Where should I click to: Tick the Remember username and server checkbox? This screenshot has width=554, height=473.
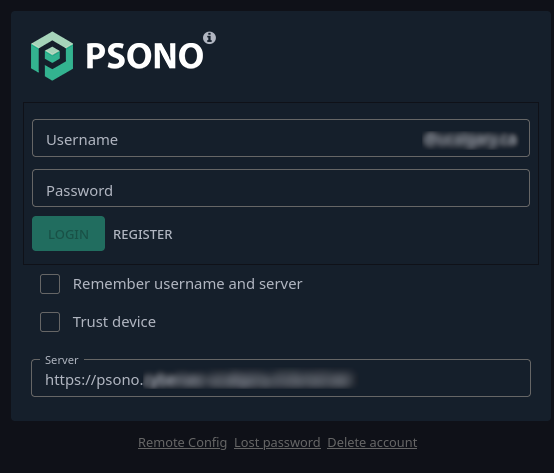point(50,284)
